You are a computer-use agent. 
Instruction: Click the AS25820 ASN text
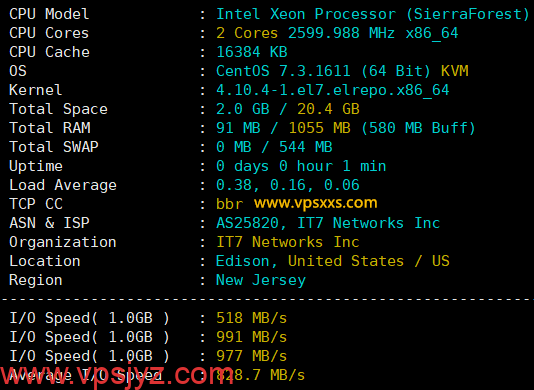click(248, 223)
